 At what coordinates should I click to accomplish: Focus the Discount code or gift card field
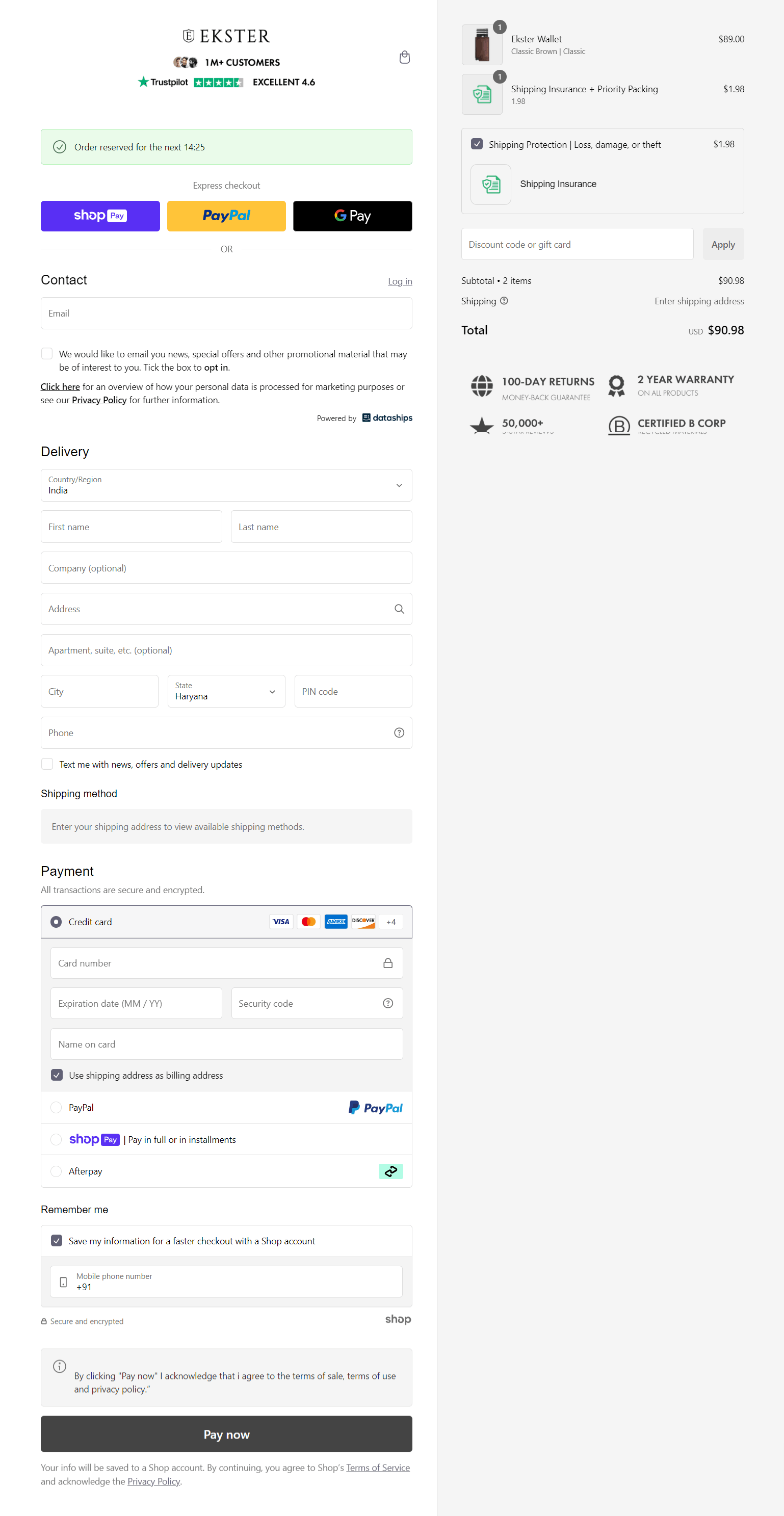coord(577,244)
